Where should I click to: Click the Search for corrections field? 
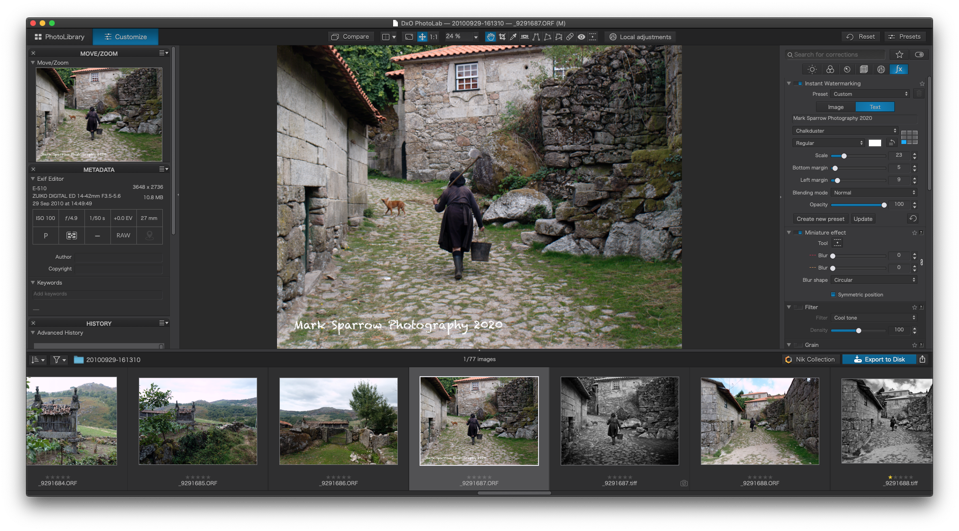point(835,54)
